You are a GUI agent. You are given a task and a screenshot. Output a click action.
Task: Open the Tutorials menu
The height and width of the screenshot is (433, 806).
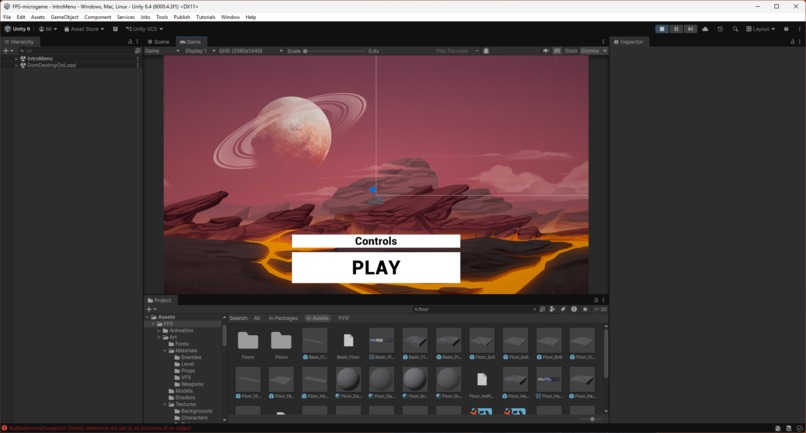tap(206, 17)
